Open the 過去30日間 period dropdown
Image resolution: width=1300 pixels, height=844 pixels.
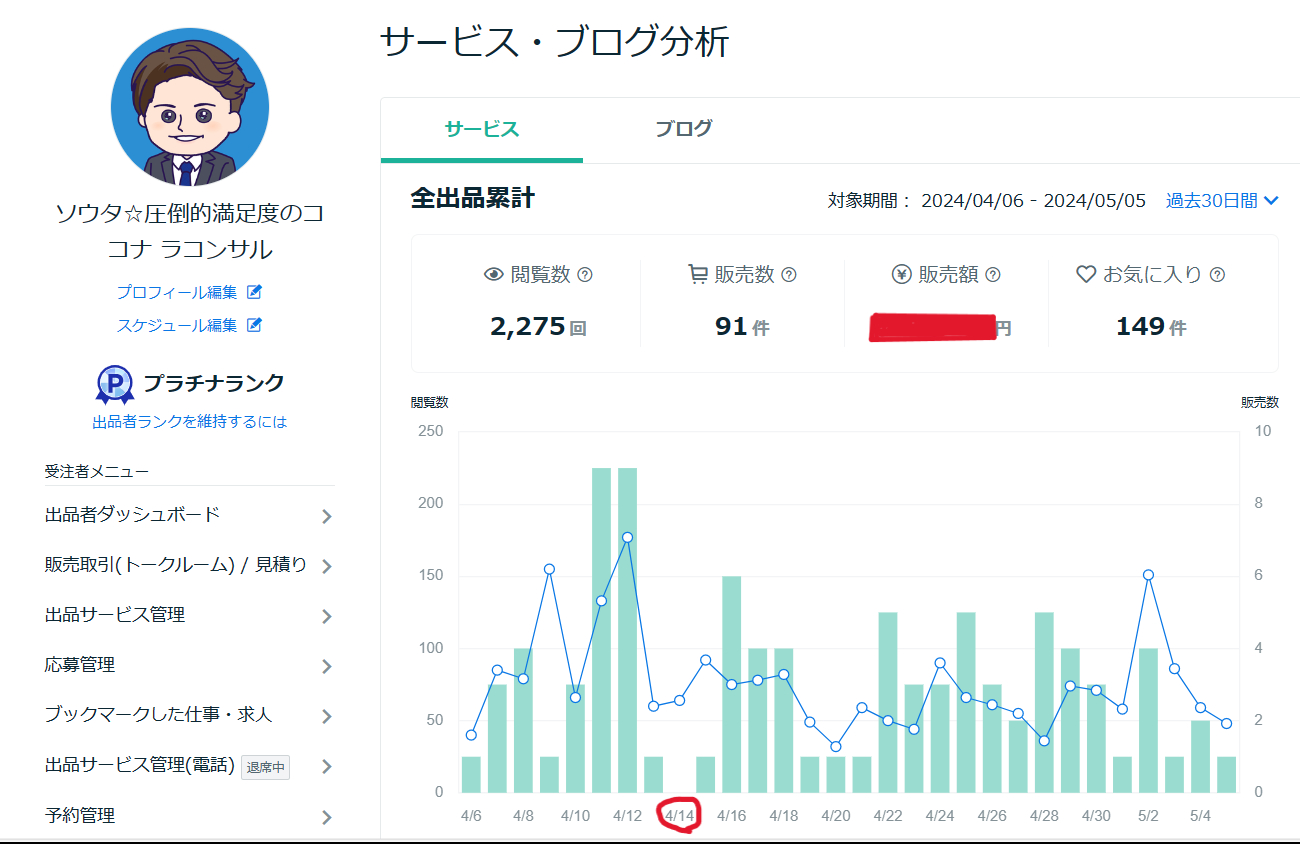[1221, 200]
